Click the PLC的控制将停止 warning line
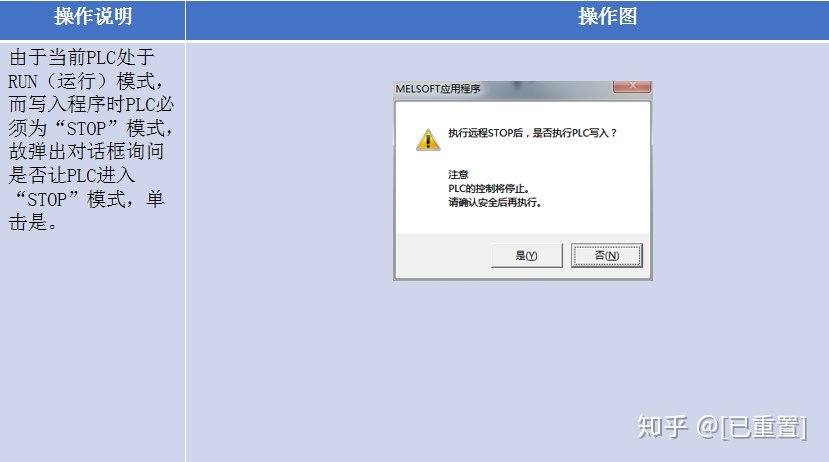Image resolution: width=829 pixels, height=462 pixels. tap(489, 189)
